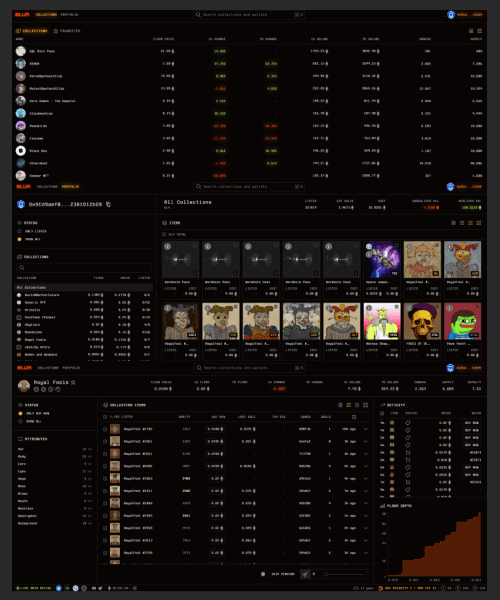This screenshot has width=500, height=600.
Task: Switch to compact list view icon in collections table
Action: point(471,31)
